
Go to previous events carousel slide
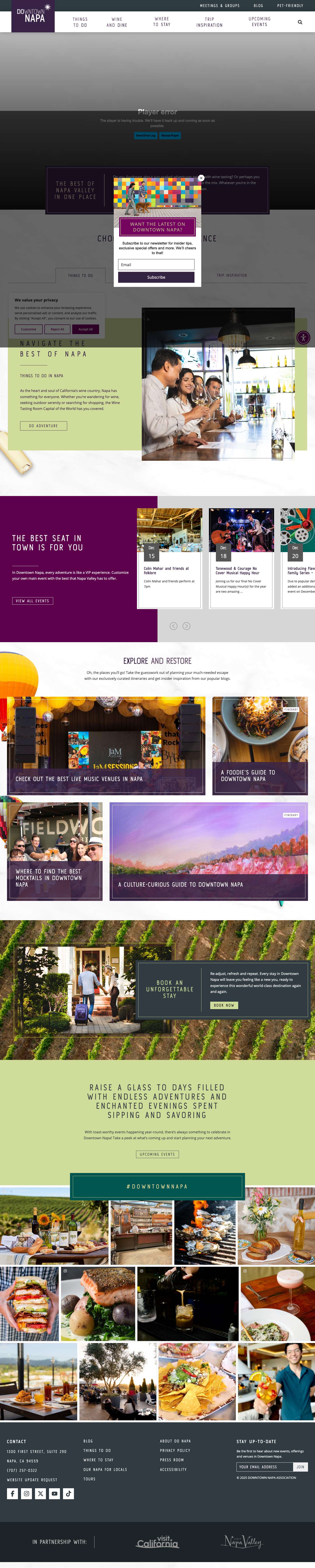173,626
